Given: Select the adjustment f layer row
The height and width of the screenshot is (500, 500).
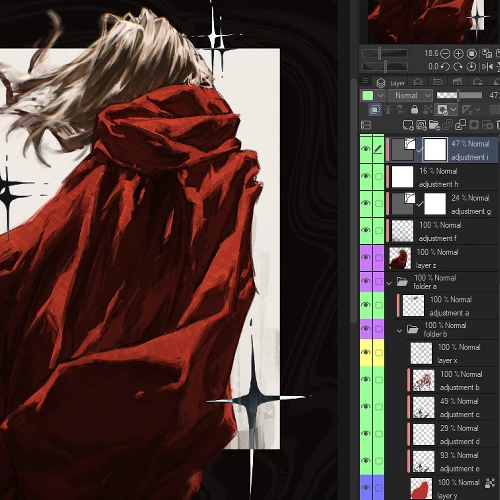Looking at the screenshot, I should coord(442,231).
